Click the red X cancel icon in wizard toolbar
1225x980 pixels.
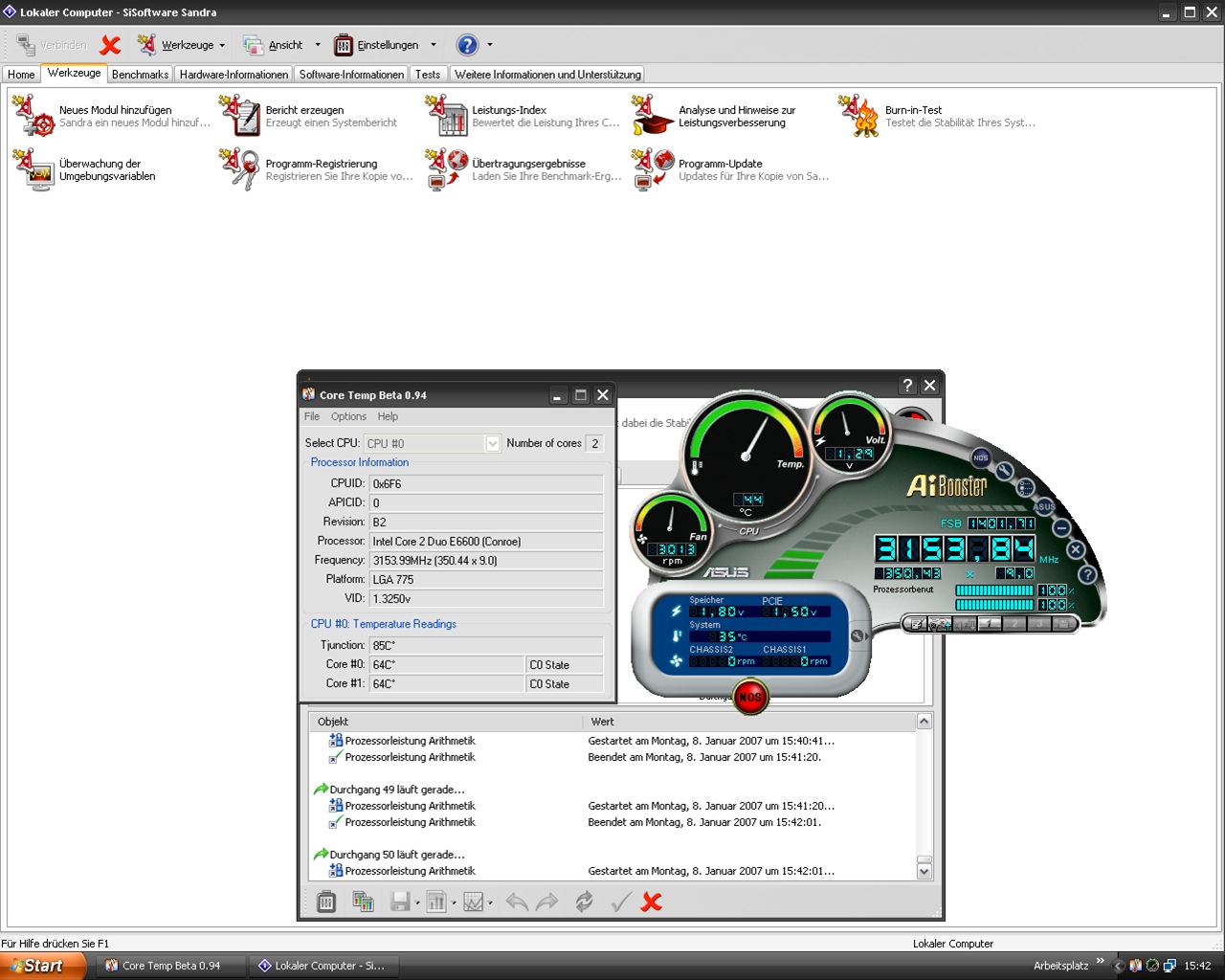[x=652, y=902]
